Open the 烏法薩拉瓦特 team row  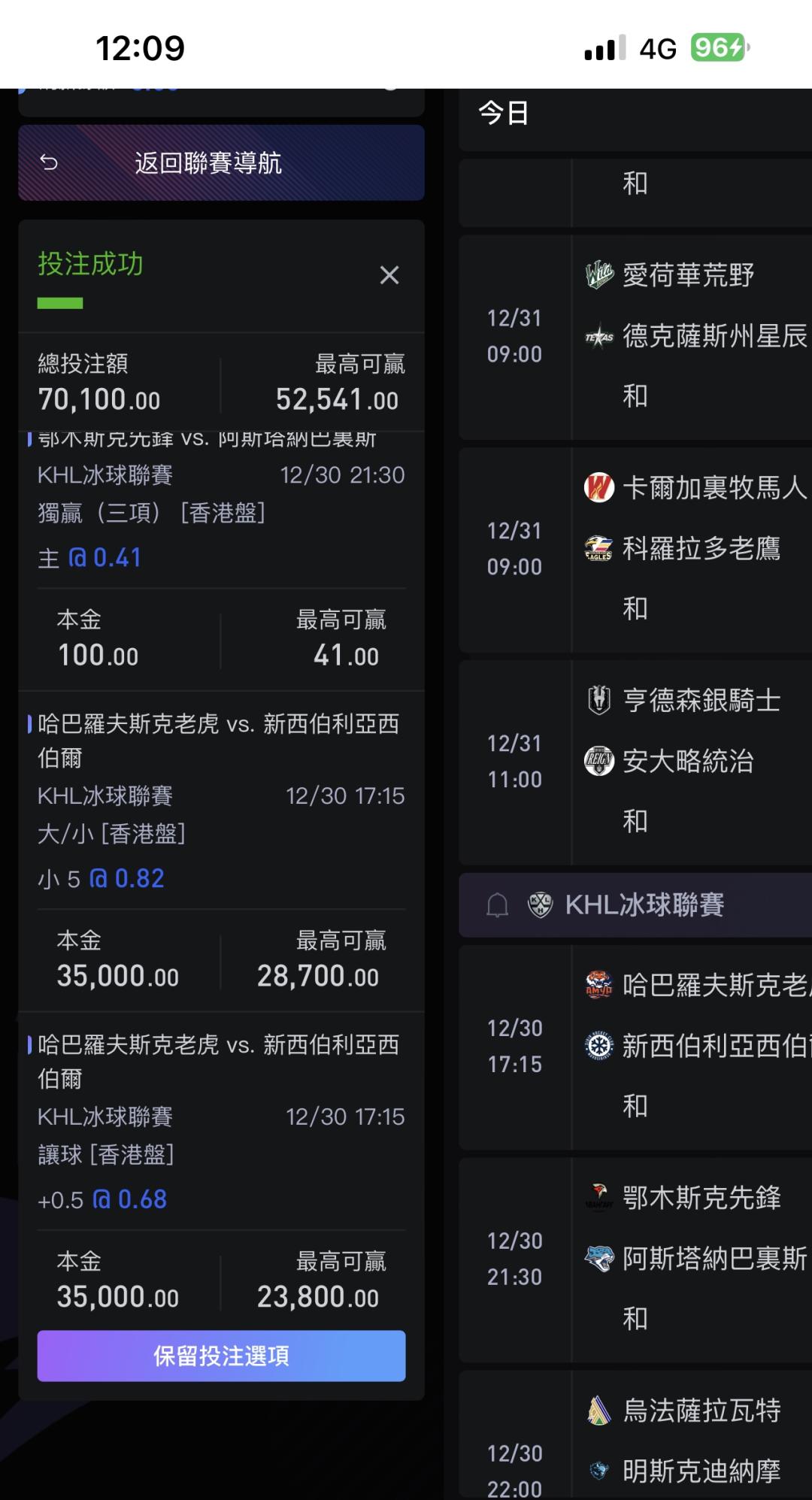coord(701,1411)
